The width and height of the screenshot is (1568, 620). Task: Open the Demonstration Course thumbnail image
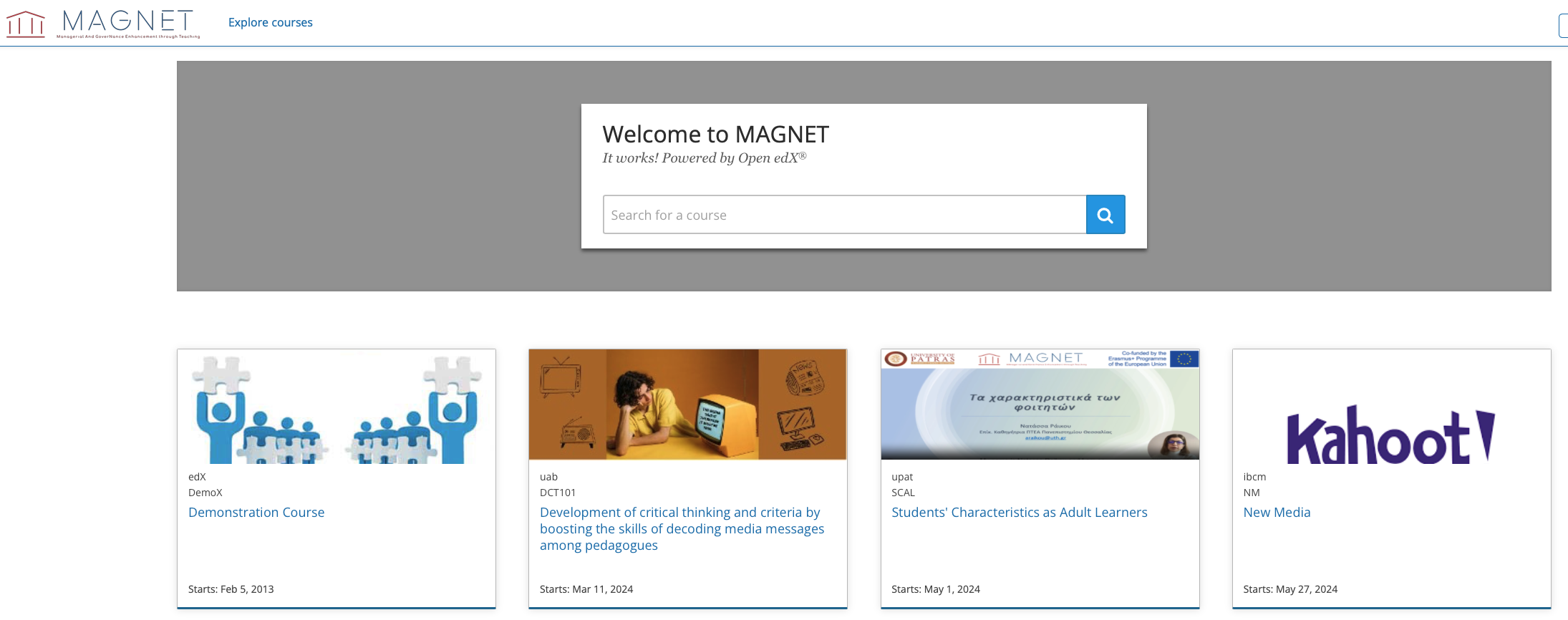click(337, 406)
